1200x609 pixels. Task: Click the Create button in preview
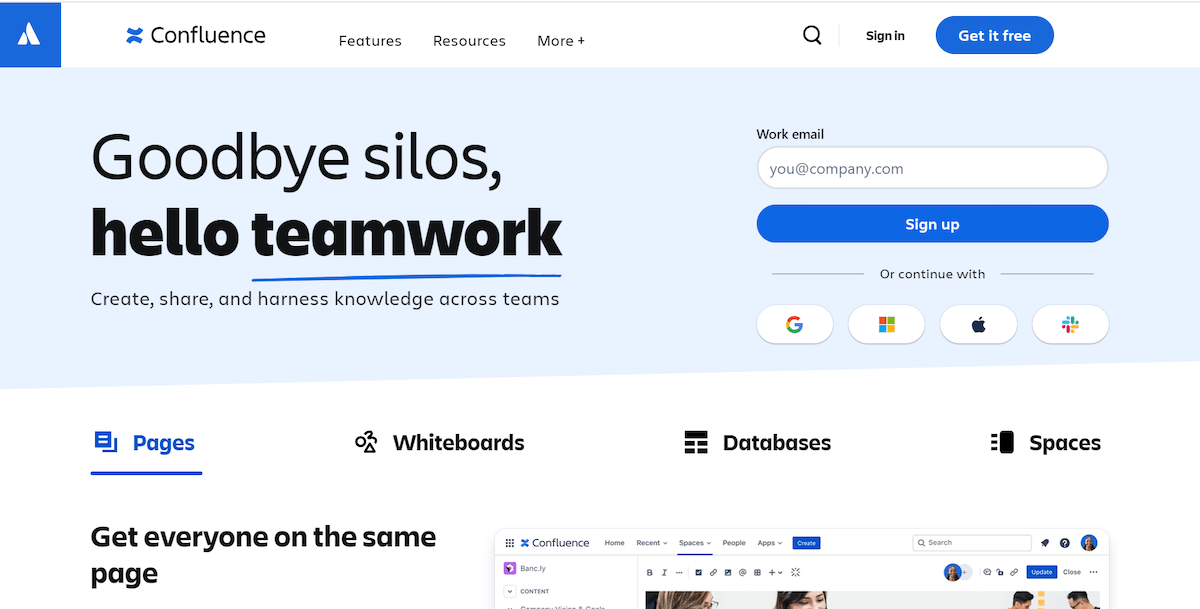tap(806, 543)
